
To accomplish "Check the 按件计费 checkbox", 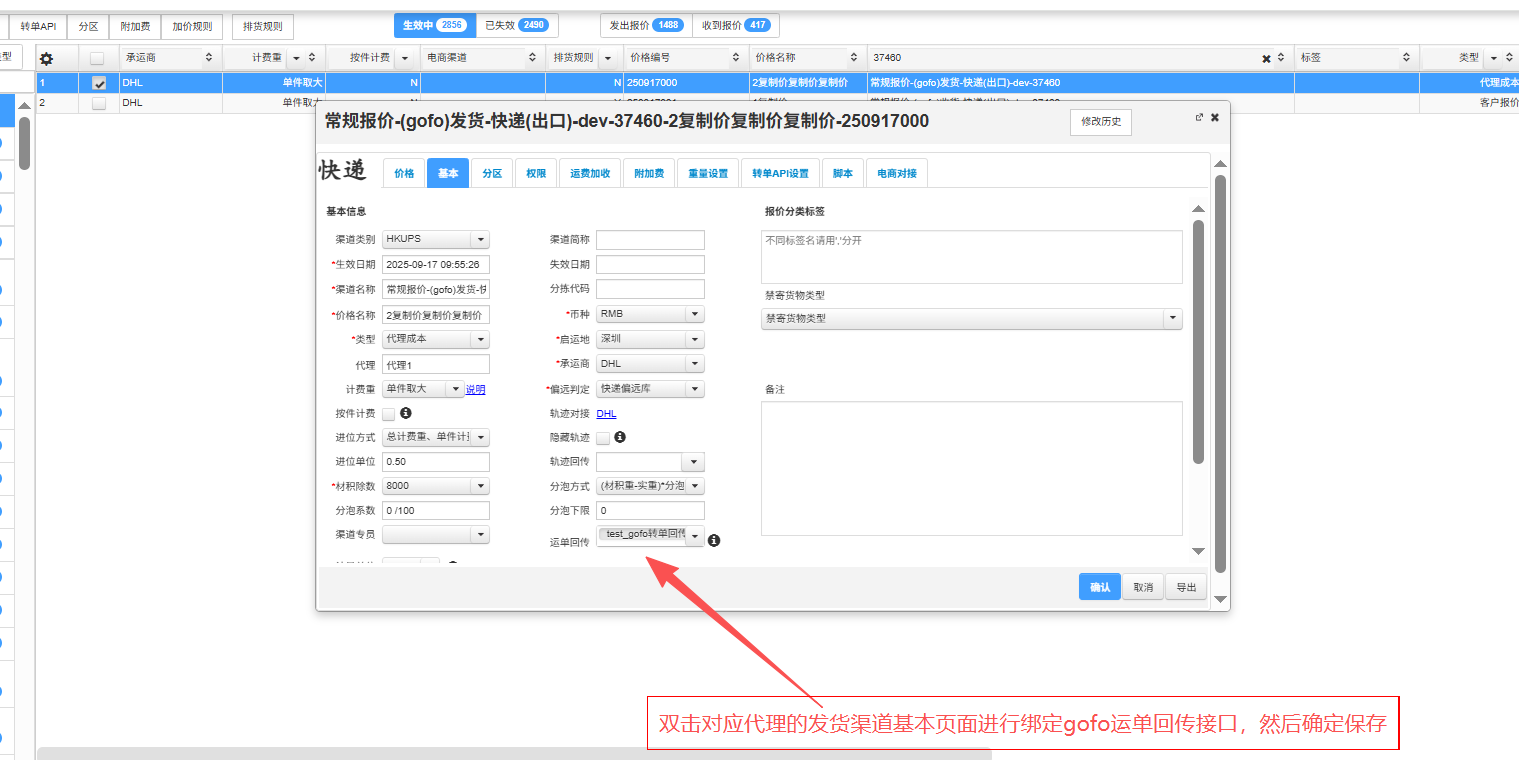I will pyautogui.click(x=388, y=414).
